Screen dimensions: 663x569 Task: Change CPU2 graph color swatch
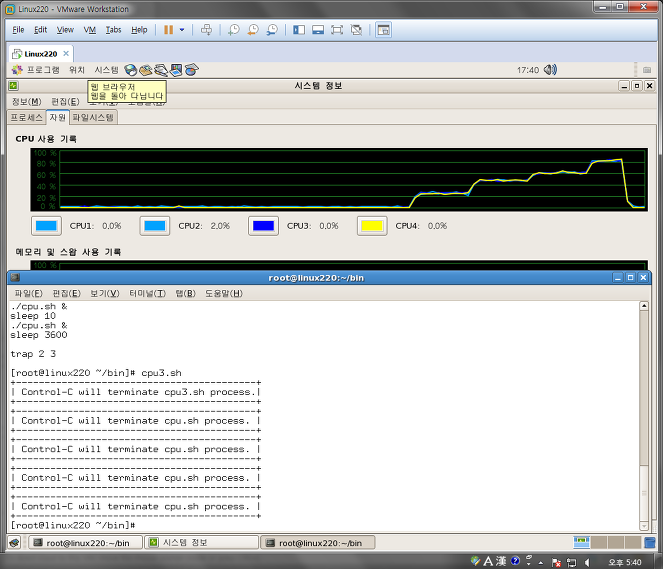point(155,226)
